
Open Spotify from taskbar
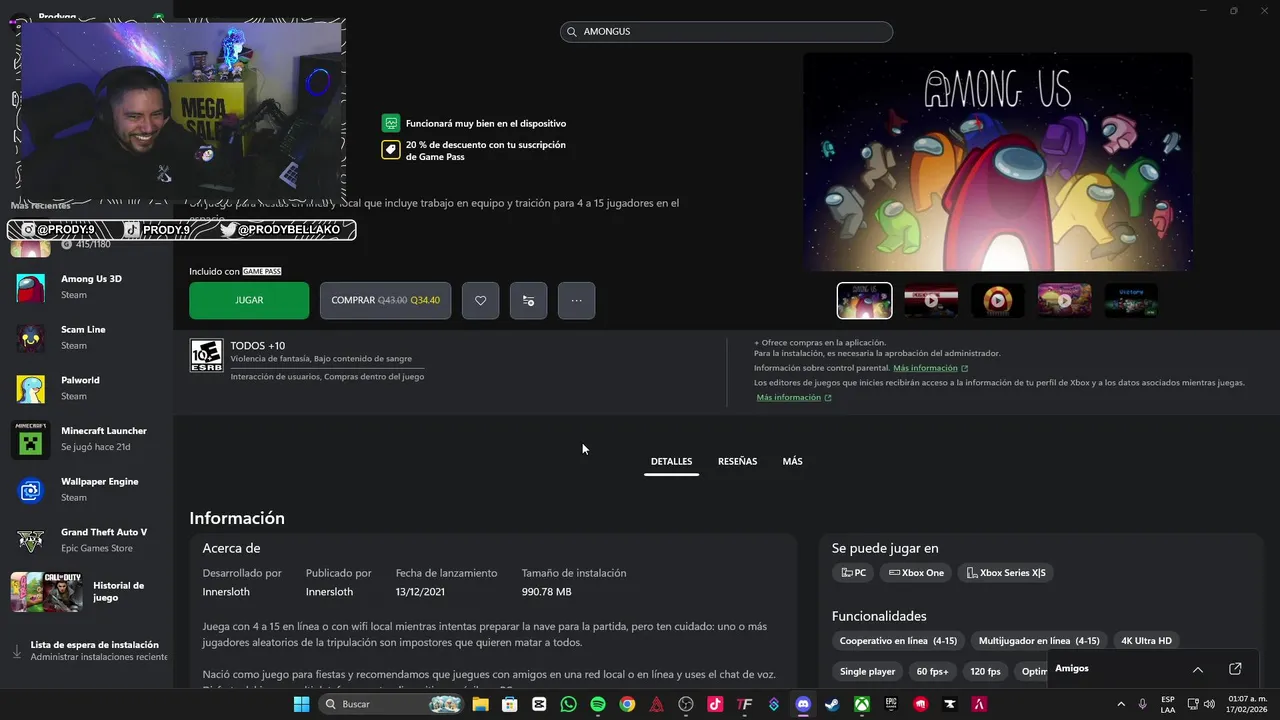click(598, 704)
